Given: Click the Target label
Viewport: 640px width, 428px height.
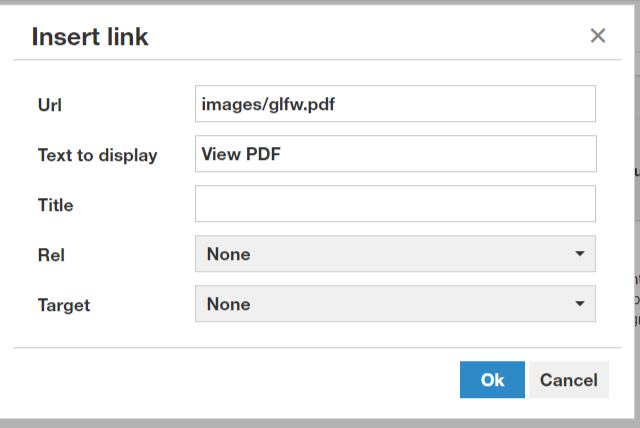Looking at the screenshot, I should [x=64, y=306].
